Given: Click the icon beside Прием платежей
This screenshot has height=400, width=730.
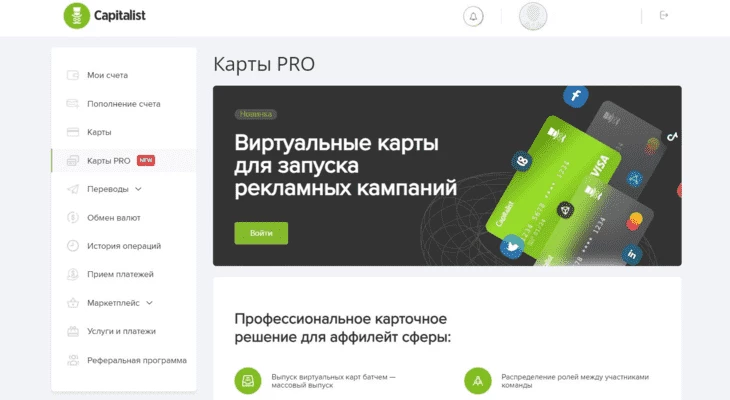Looking at the screenshot, I should tap(73, 274).
